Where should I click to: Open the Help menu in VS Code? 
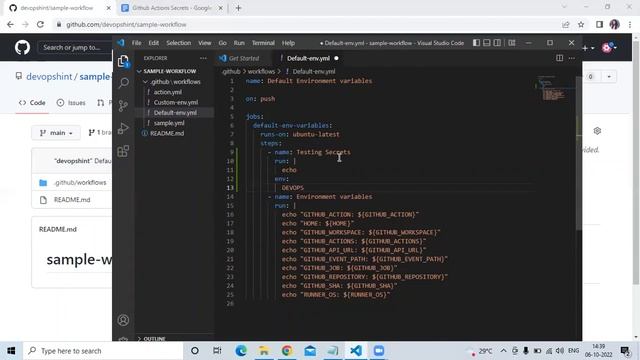click(x=288, y=43)
